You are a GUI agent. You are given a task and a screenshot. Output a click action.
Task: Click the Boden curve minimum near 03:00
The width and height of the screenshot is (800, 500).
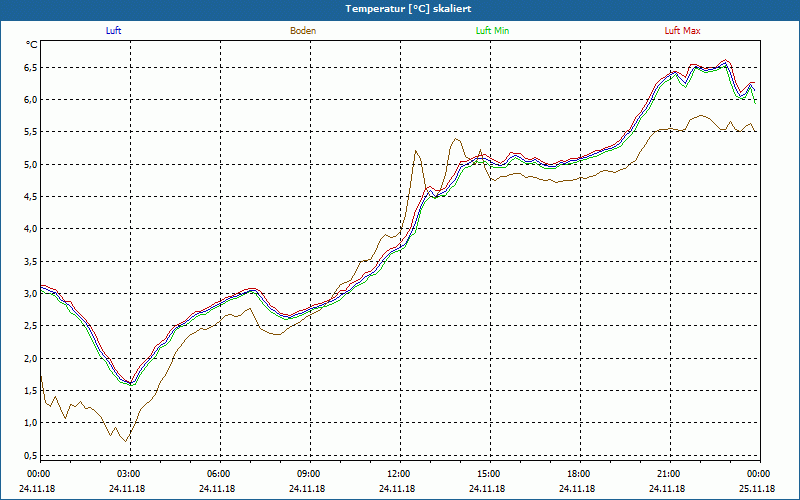[x=126, y=441]
